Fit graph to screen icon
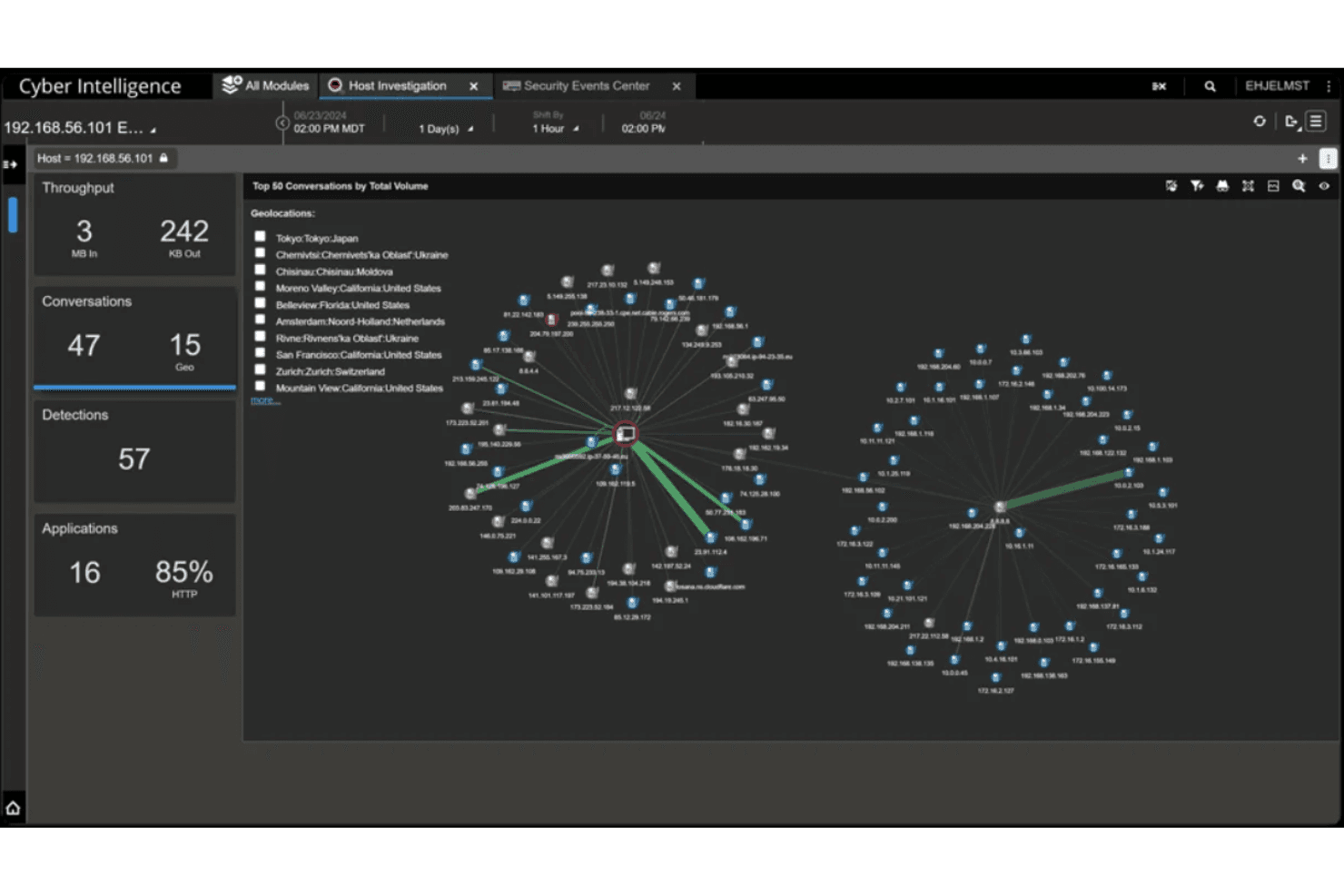The image size is (1344, 896). point(1248,186)
